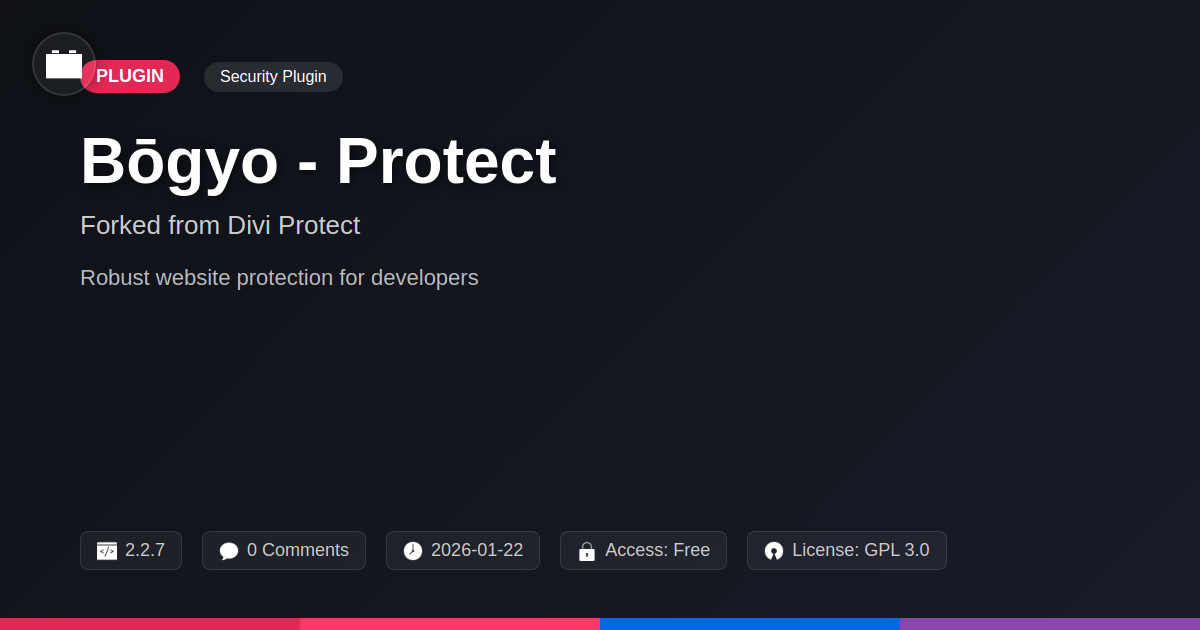Viewport: 1200px width, 630px height.
Task: Open the License: GPL 3.0 badge
Action: [847, 550]
